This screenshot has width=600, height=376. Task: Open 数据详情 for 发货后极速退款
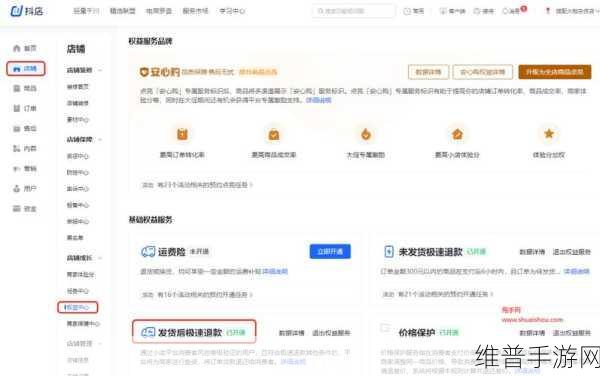[x=292, y=333]
